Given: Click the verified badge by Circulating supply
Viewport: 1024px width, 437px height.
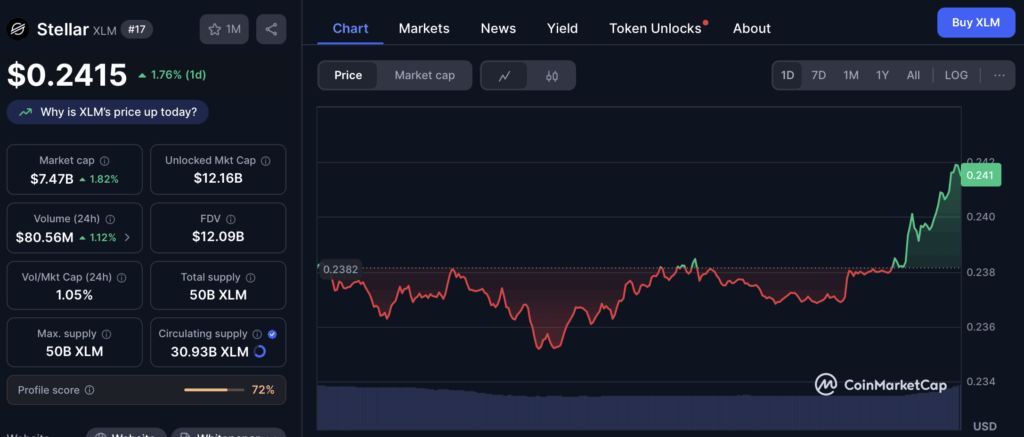Looking at the screenshot, I should click(x=272, y=334).
